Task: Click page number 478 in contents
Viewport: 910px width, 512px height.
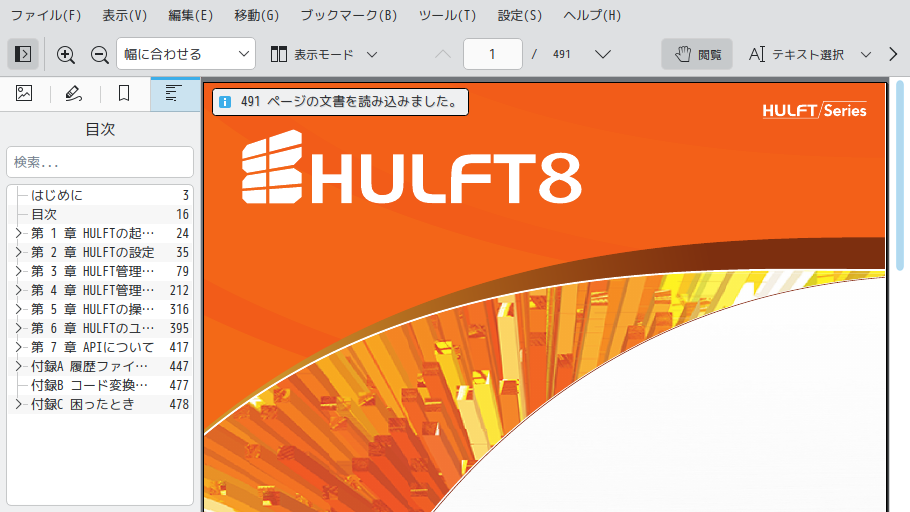Action: point(179,404)
